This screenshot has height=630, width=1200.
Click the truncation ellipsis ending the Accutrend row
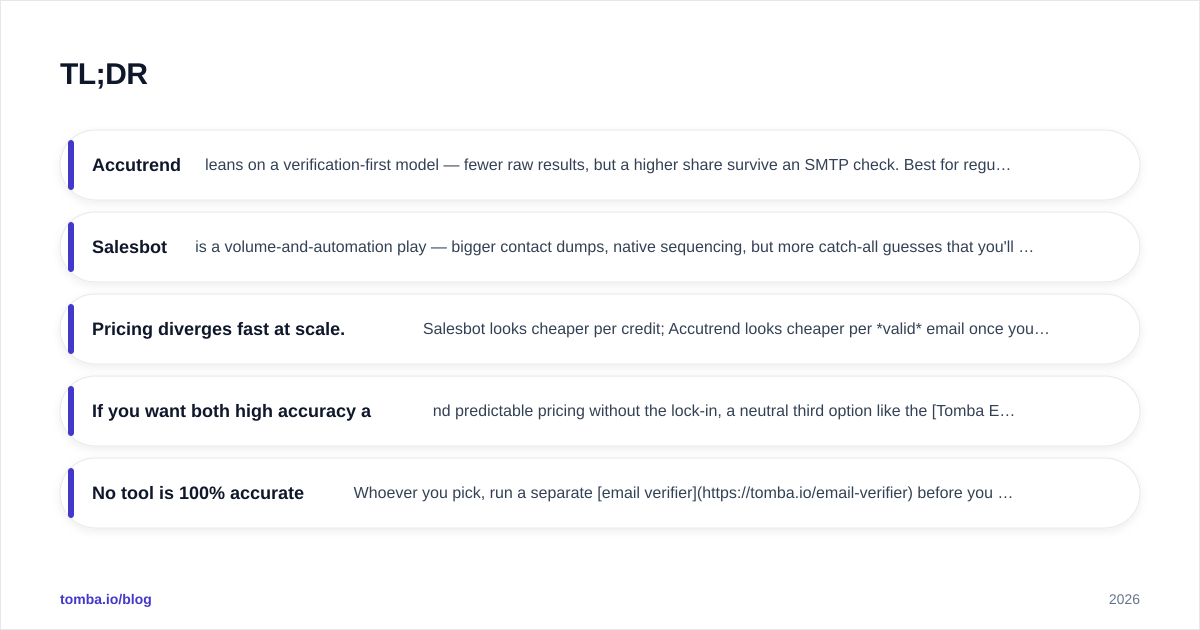pos(1004,165)
